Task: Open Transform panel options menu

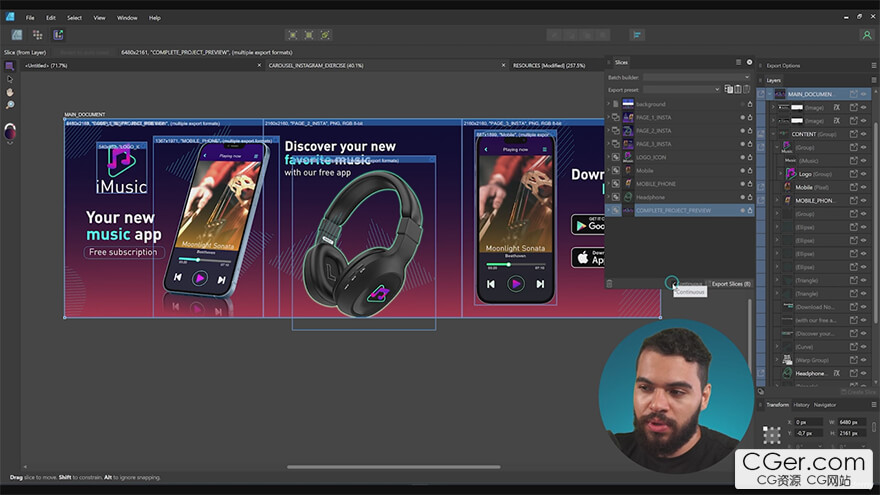Action: point(874,405)
